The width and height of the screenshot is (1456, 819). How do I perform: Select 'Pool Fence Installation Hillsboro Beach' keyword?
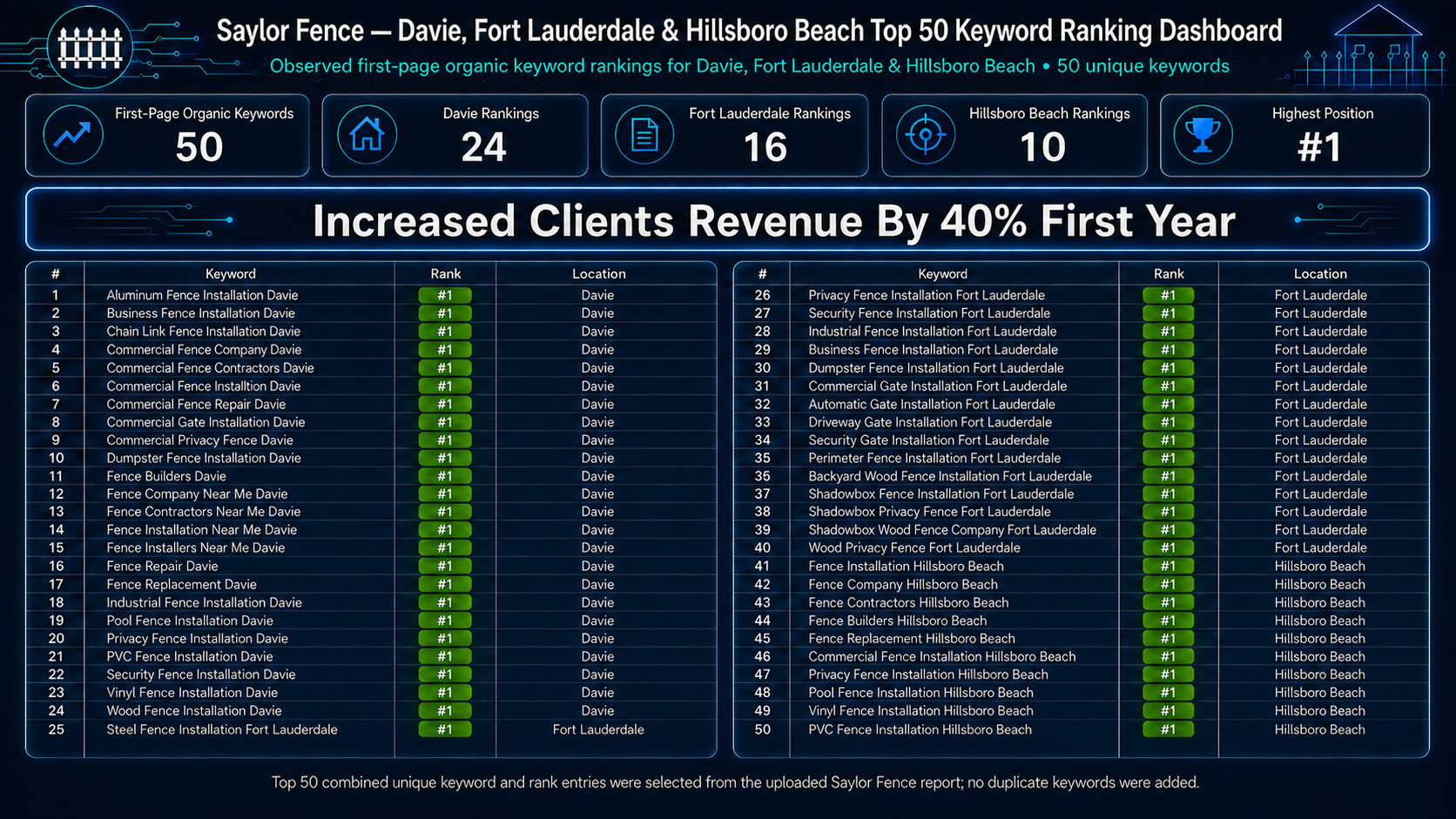point(920,693)
